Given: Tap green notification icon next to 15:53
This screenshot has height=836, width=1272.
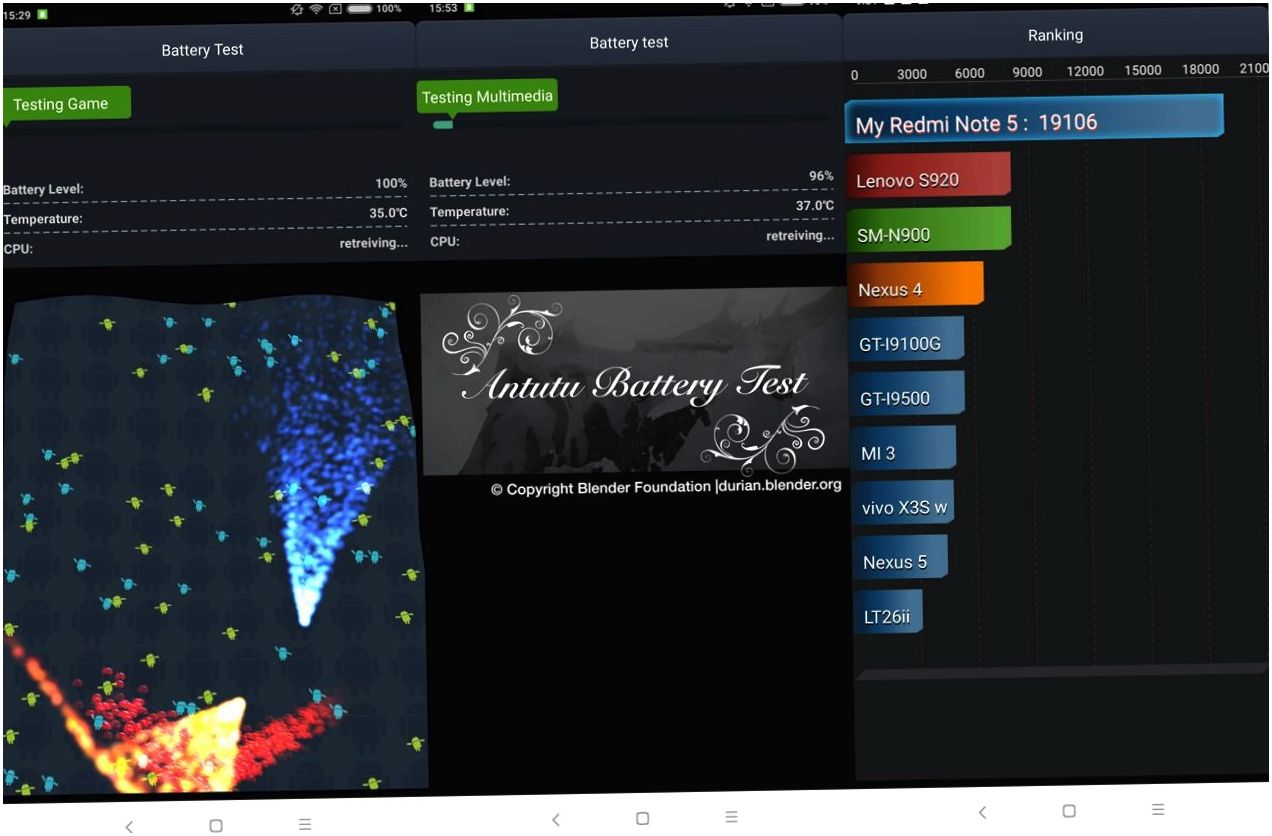Looking at the screenshot, I should pyautogui.click(x=469, y=8).
